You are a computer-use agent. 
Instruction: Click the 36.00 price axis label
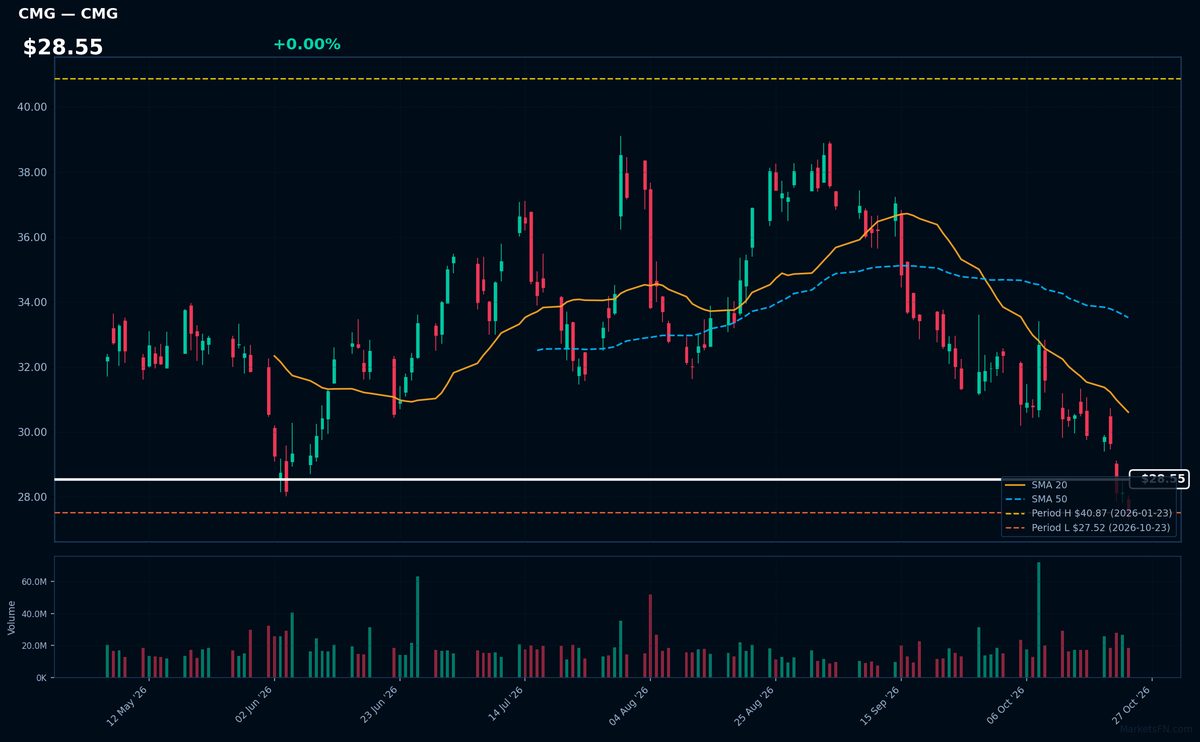33,237
